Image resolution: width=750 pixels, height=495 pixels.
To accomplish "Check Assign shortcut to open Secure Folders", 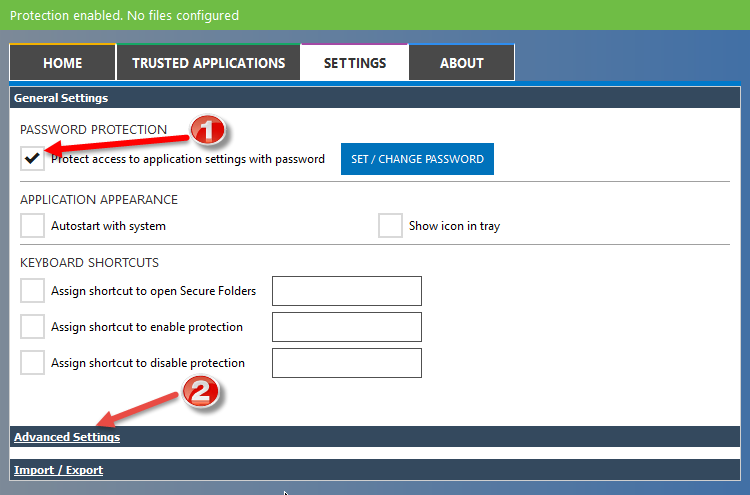I will (x=32, y=291).
